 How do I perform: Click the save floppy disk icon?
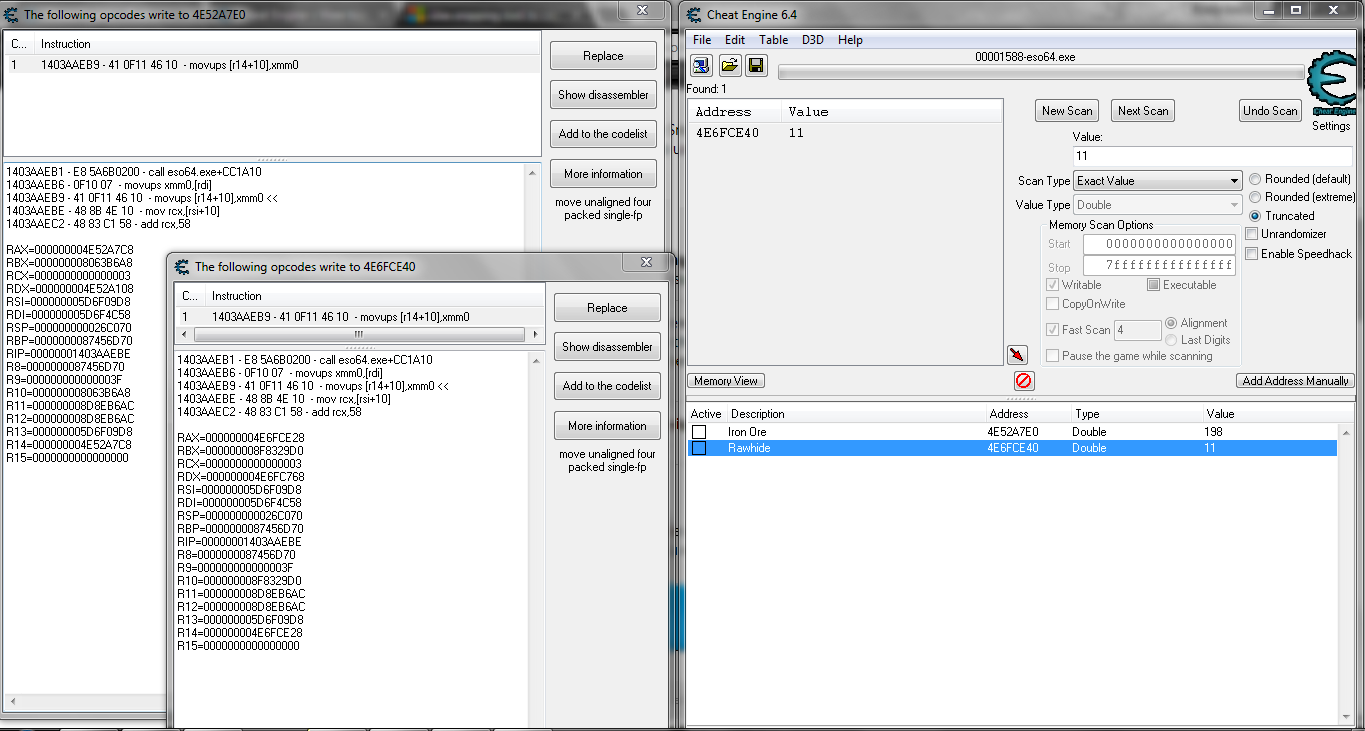(x=757, y=65)
